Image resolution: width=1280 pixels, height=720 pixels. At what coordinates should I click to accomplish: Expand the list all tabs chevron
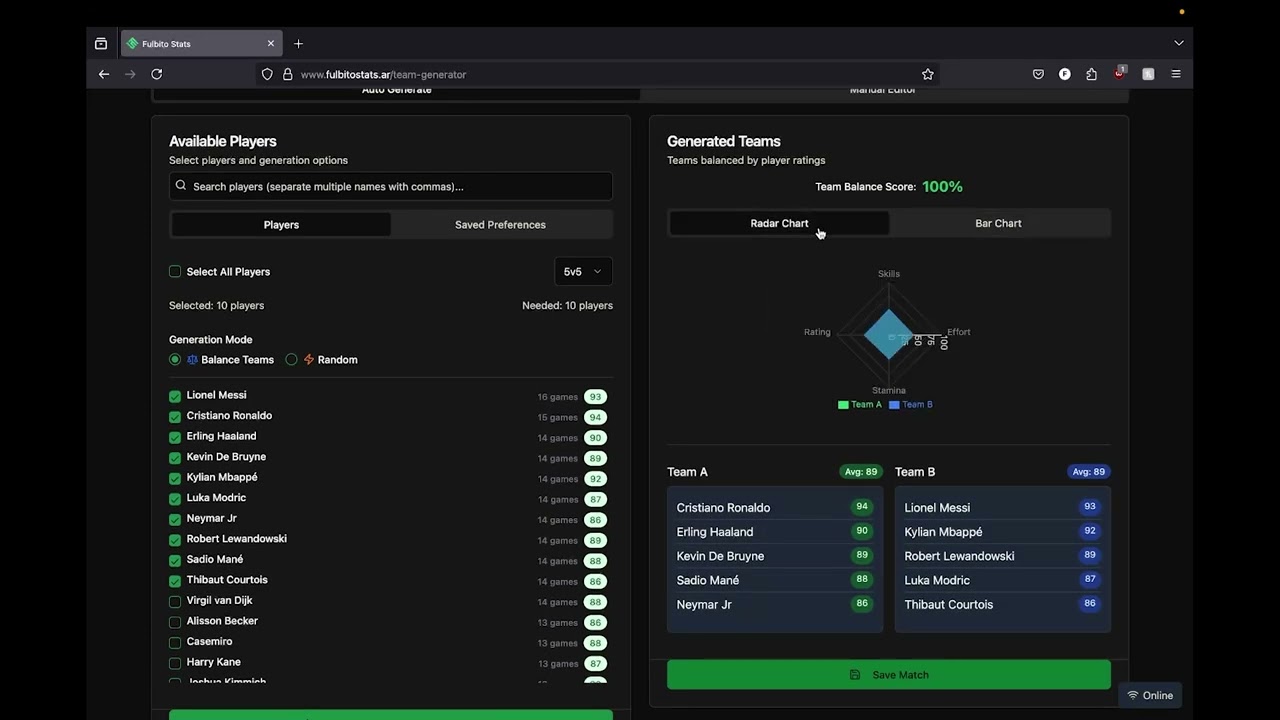(x=1179, y=43)
